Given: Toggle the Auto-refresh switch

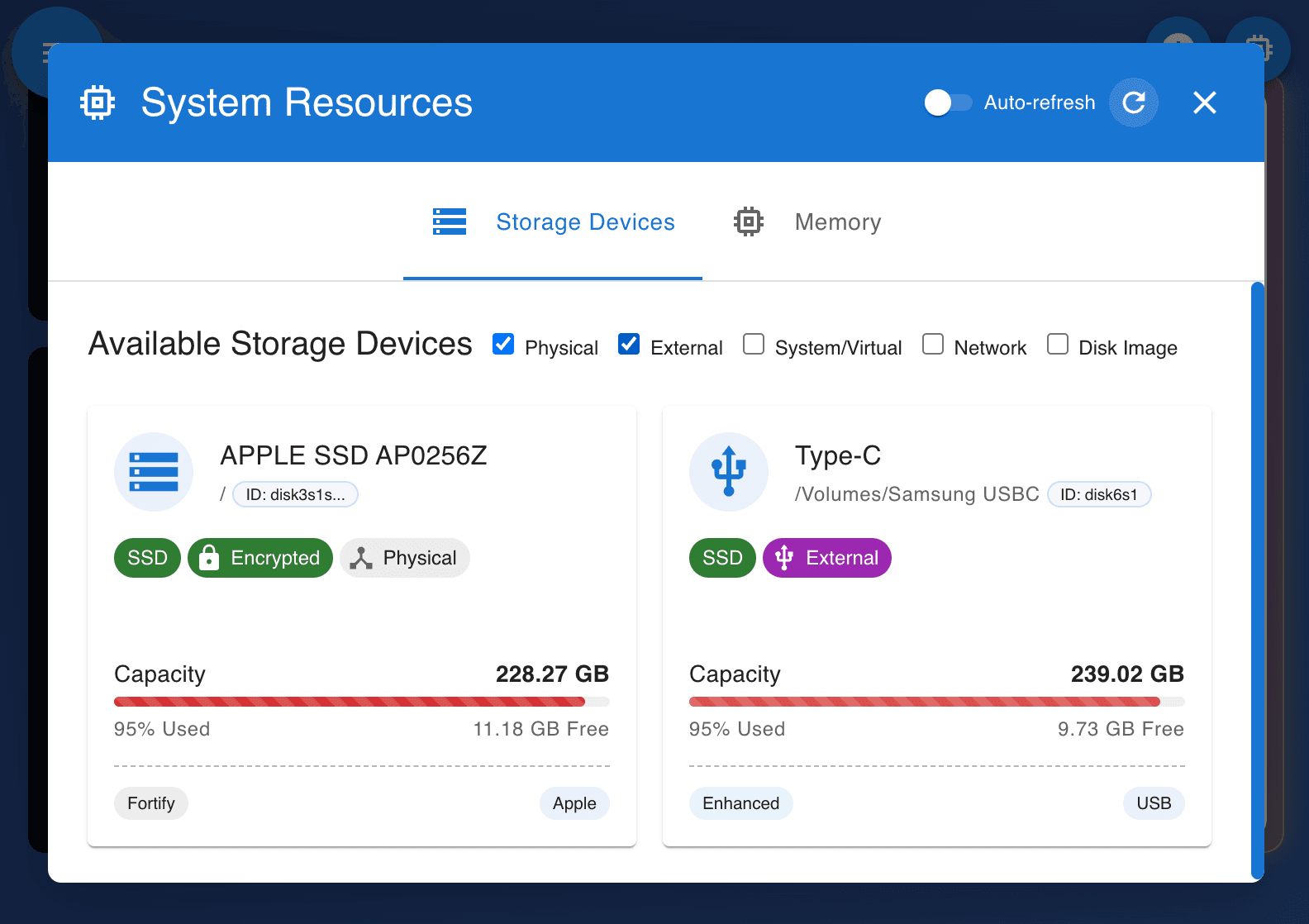Looking at the screenshot, I should (948, 102).
